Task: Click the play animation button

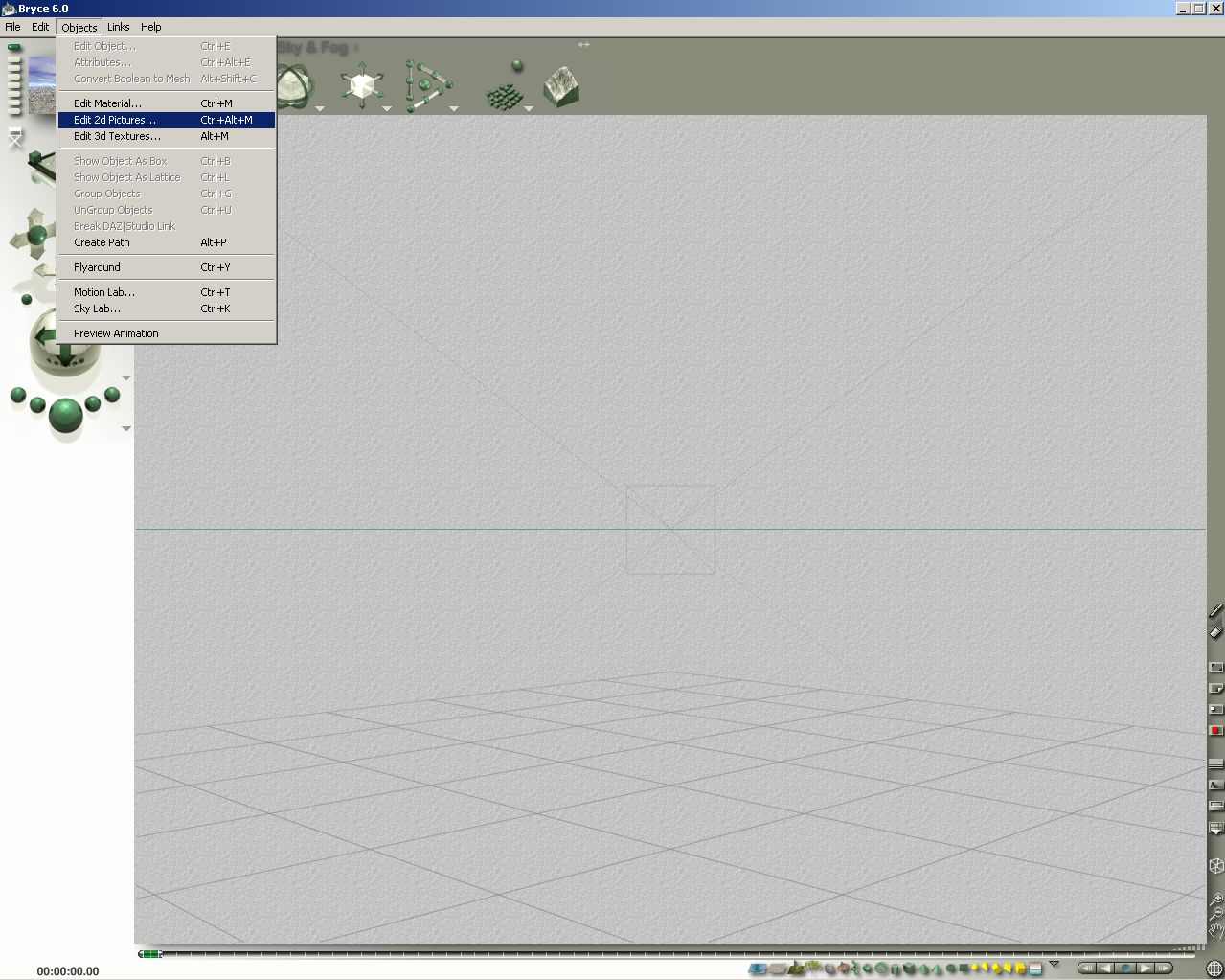Action: tap(1145, 969)
